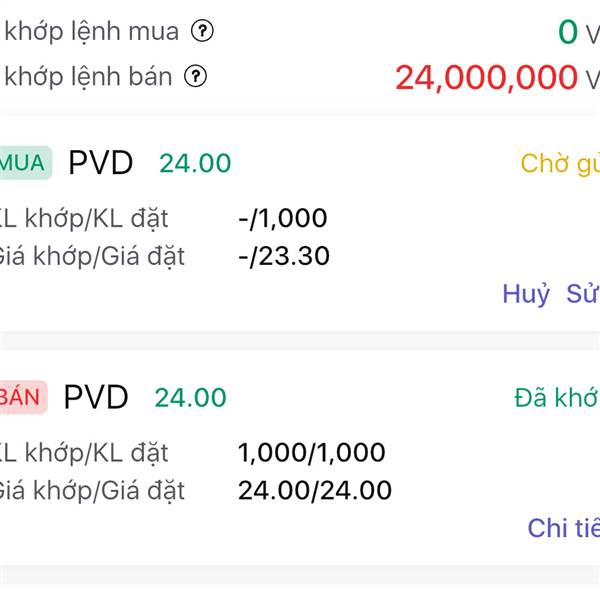Tap the 1,000/1,000 matched quantity value

click(x=311, y=453)
